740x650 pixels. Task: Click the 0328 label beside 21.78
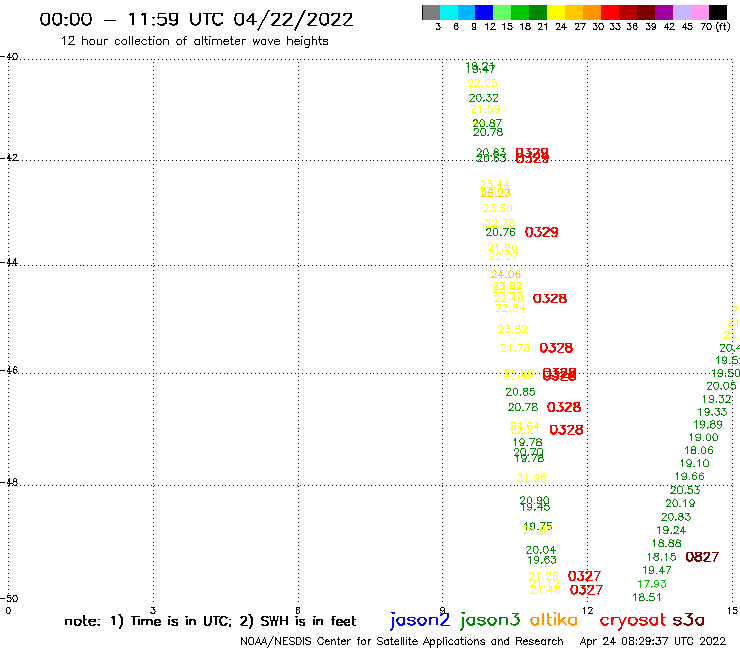(x=556, y=348)
